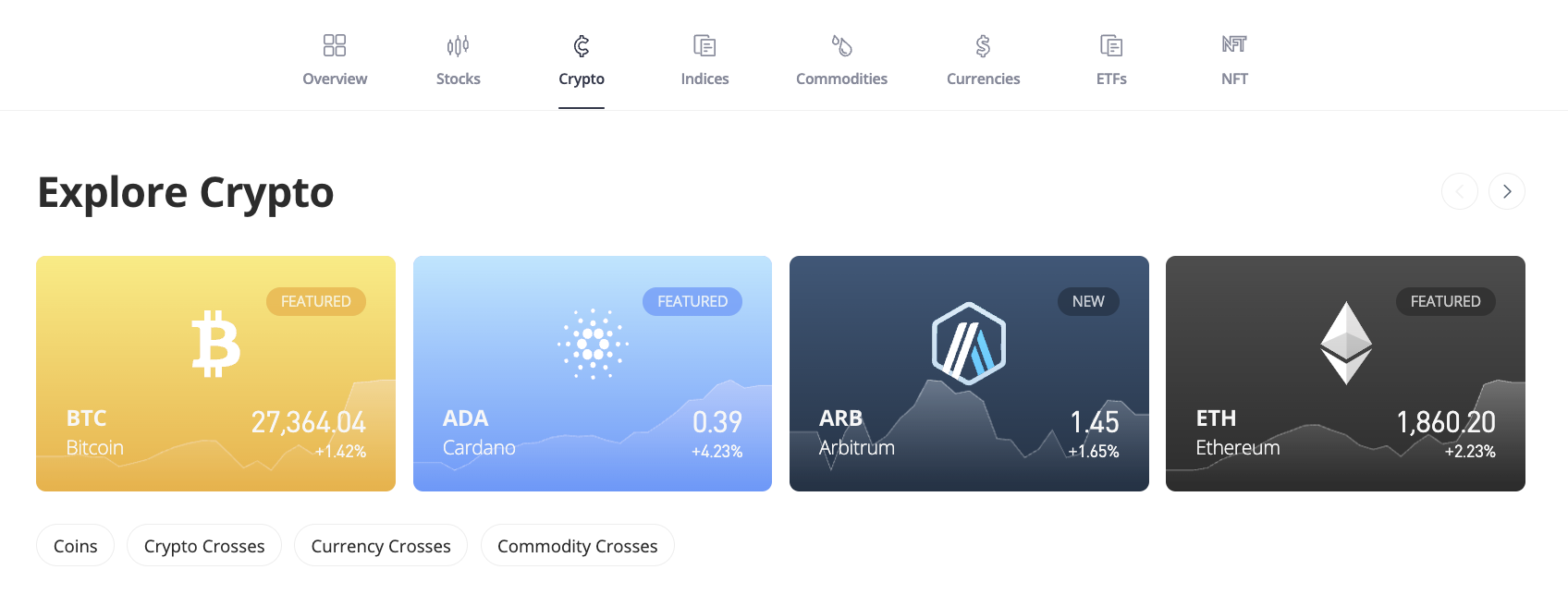The image size is (1568, 606).
Task: Select the Crypto tab label
Action: (582, 79)
